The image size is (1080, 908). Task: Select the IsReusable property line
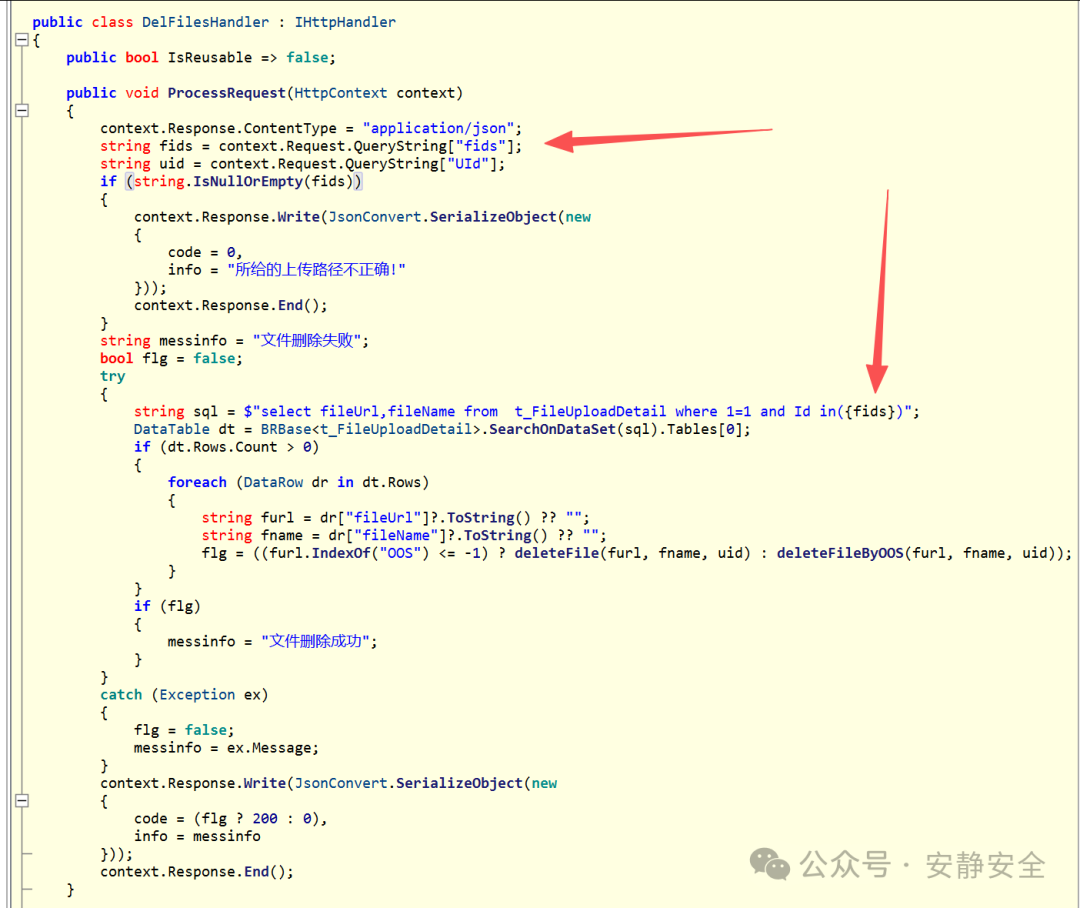click(200, 57)
